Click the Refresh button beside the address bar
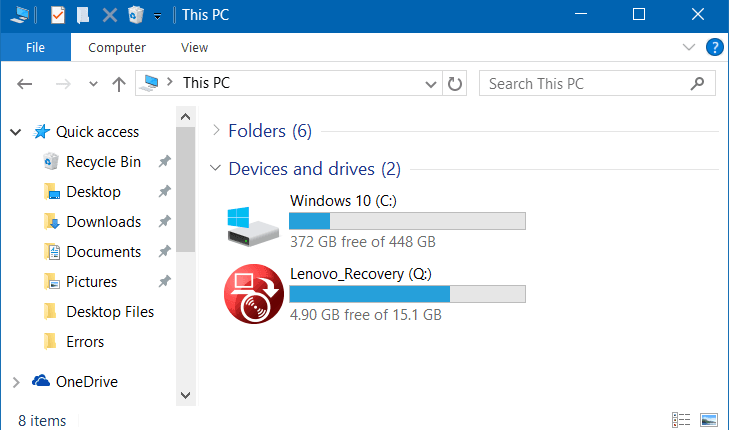 [x=456, y=84]
